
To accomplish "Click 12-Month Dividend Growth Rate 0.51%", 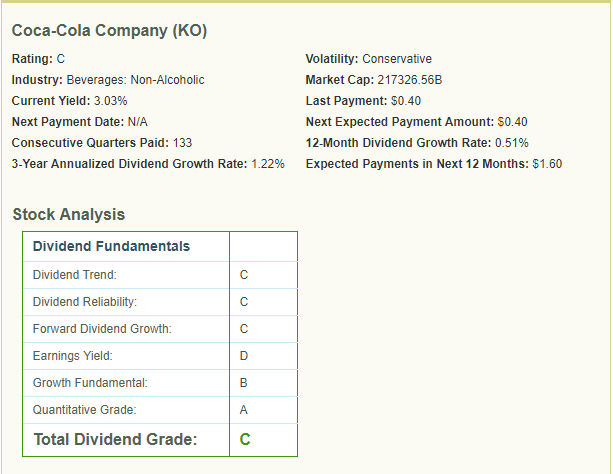I will coord(417,143).
